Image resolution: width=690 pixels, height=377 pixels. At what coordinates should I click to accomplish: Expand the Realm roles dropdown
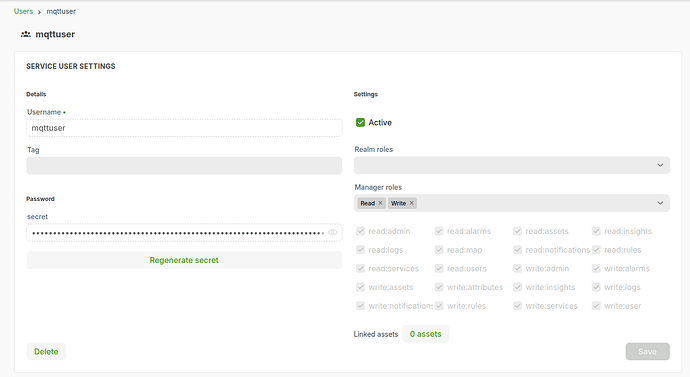coord(512,165)
